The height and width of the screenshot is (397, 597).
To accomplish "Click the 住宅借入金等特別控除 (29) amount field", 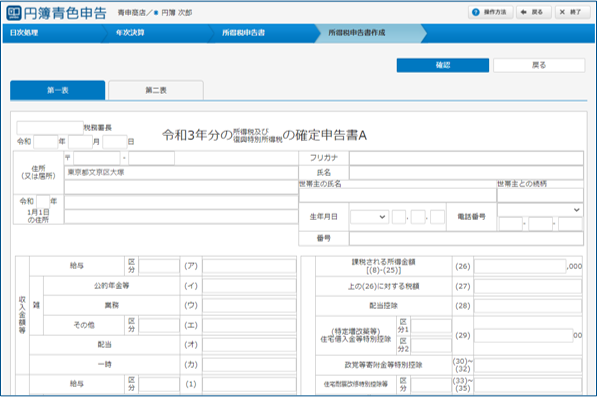I will tap(524, 335).
